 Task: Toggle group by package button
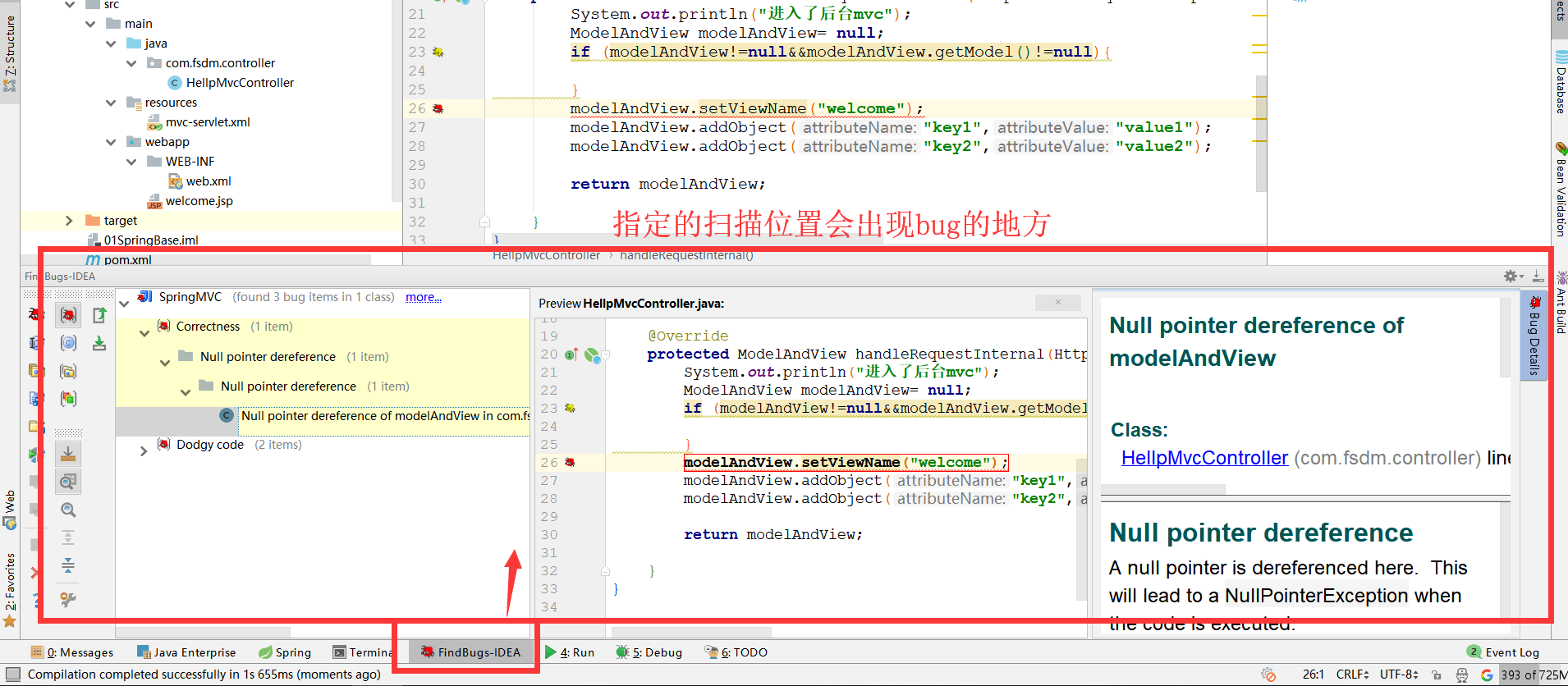[x=68, y=371]
